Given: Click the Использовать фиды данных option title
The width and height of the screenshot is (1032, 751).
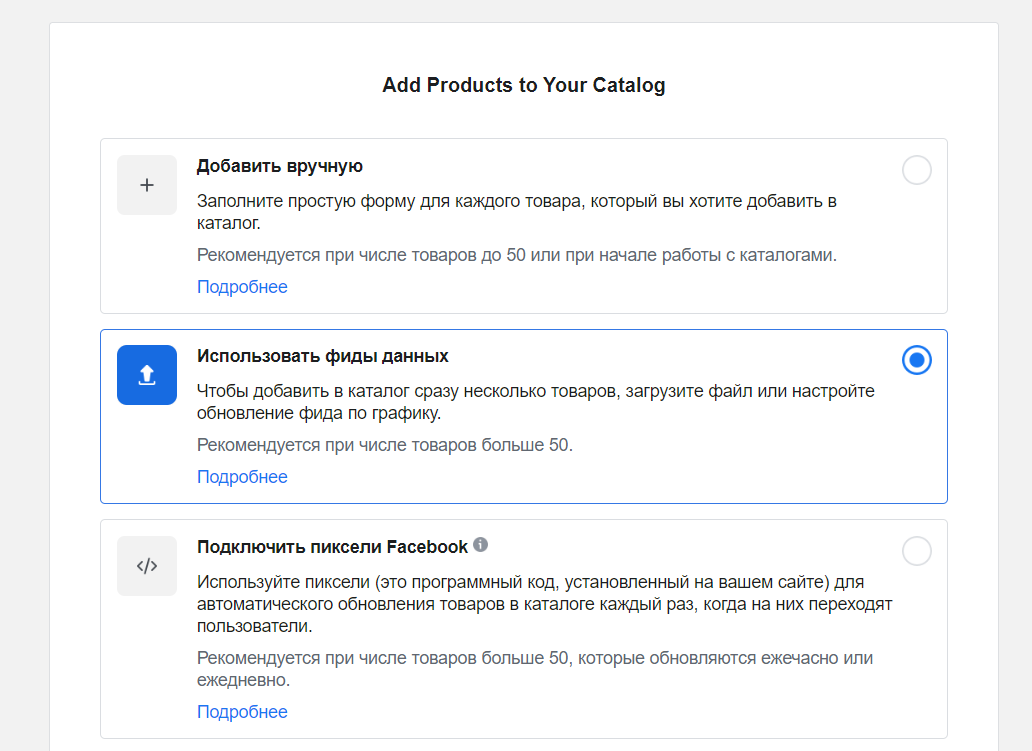Looking at the screenshot, I should click(322, 356).
